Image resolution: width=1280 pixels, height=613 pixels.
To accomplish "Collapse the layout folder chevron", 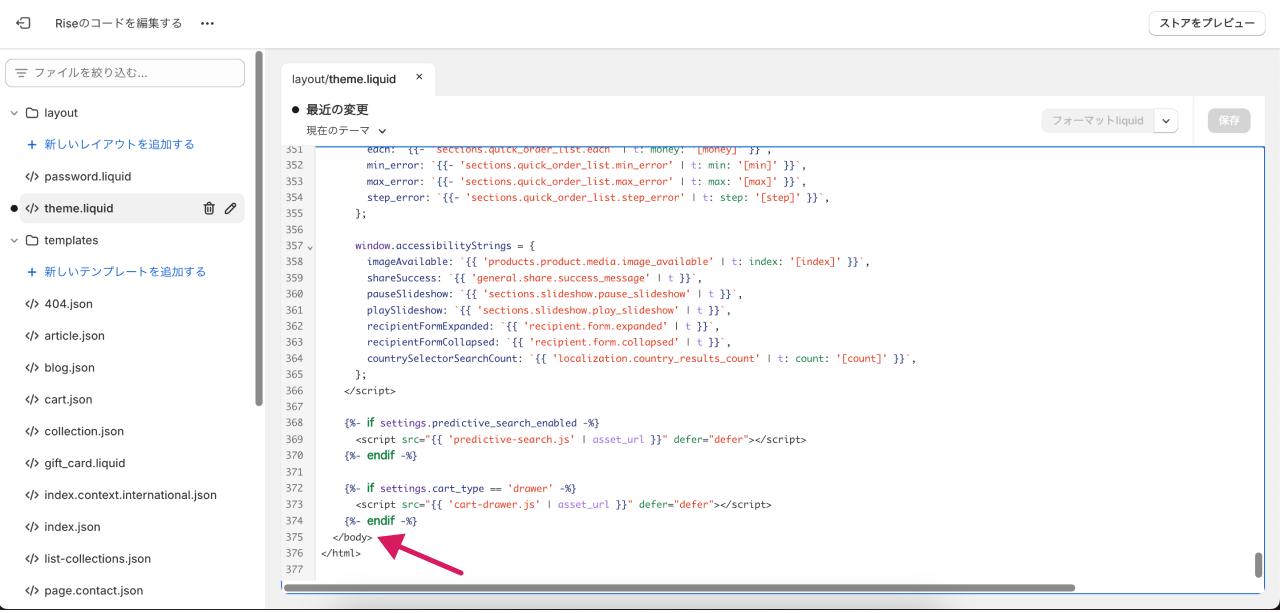I will [14, 113].
